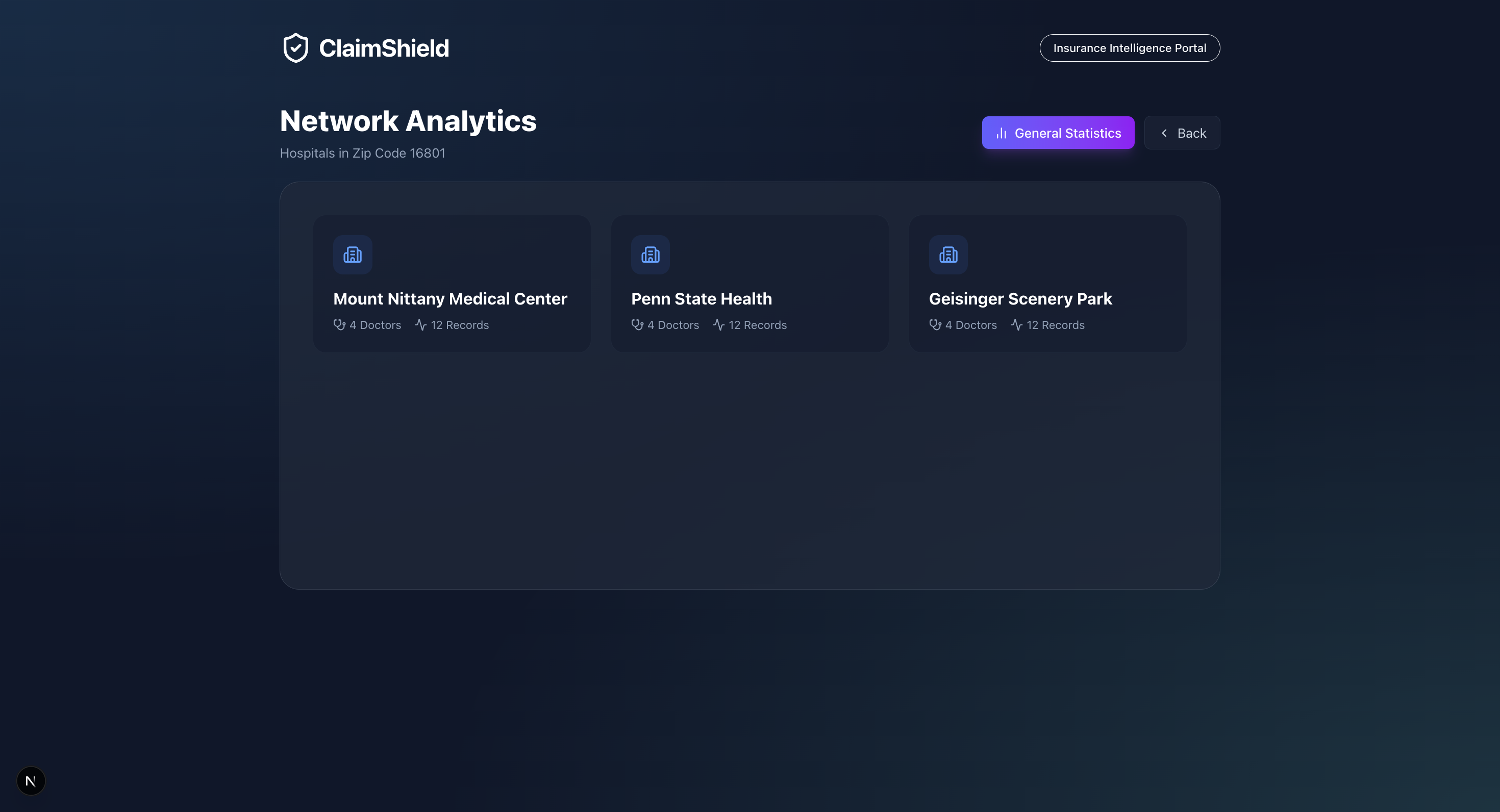Open General Statistics view
1500x812 pixels.
pyautogui.click(x=1058, y=133)
